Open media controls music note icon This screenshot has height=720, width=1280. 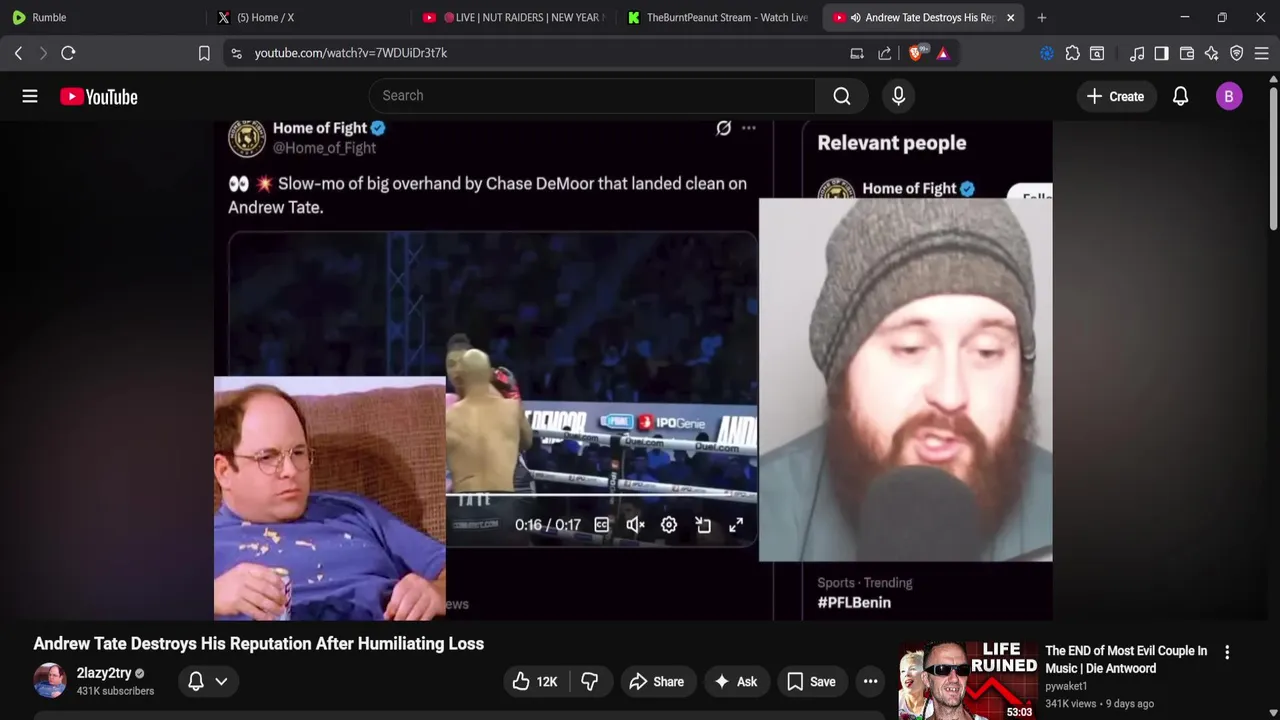coord(1137,53)
